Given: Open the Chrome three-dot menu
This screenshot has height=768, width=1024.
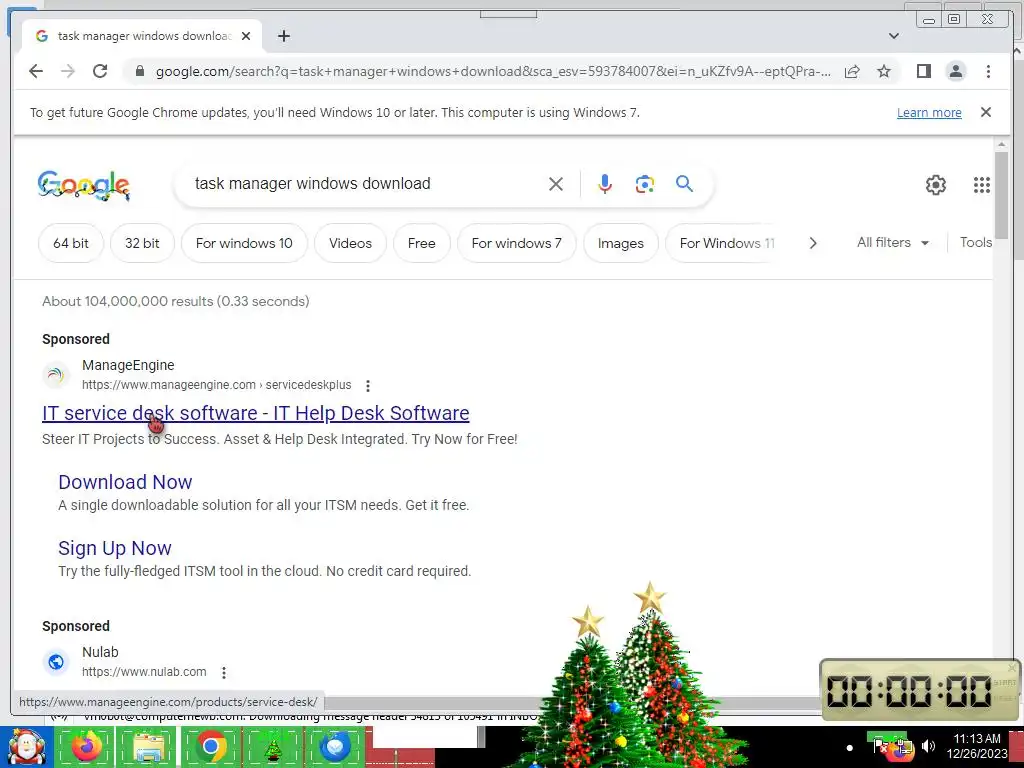Looking at the screenshot, I should coord(988,71).
